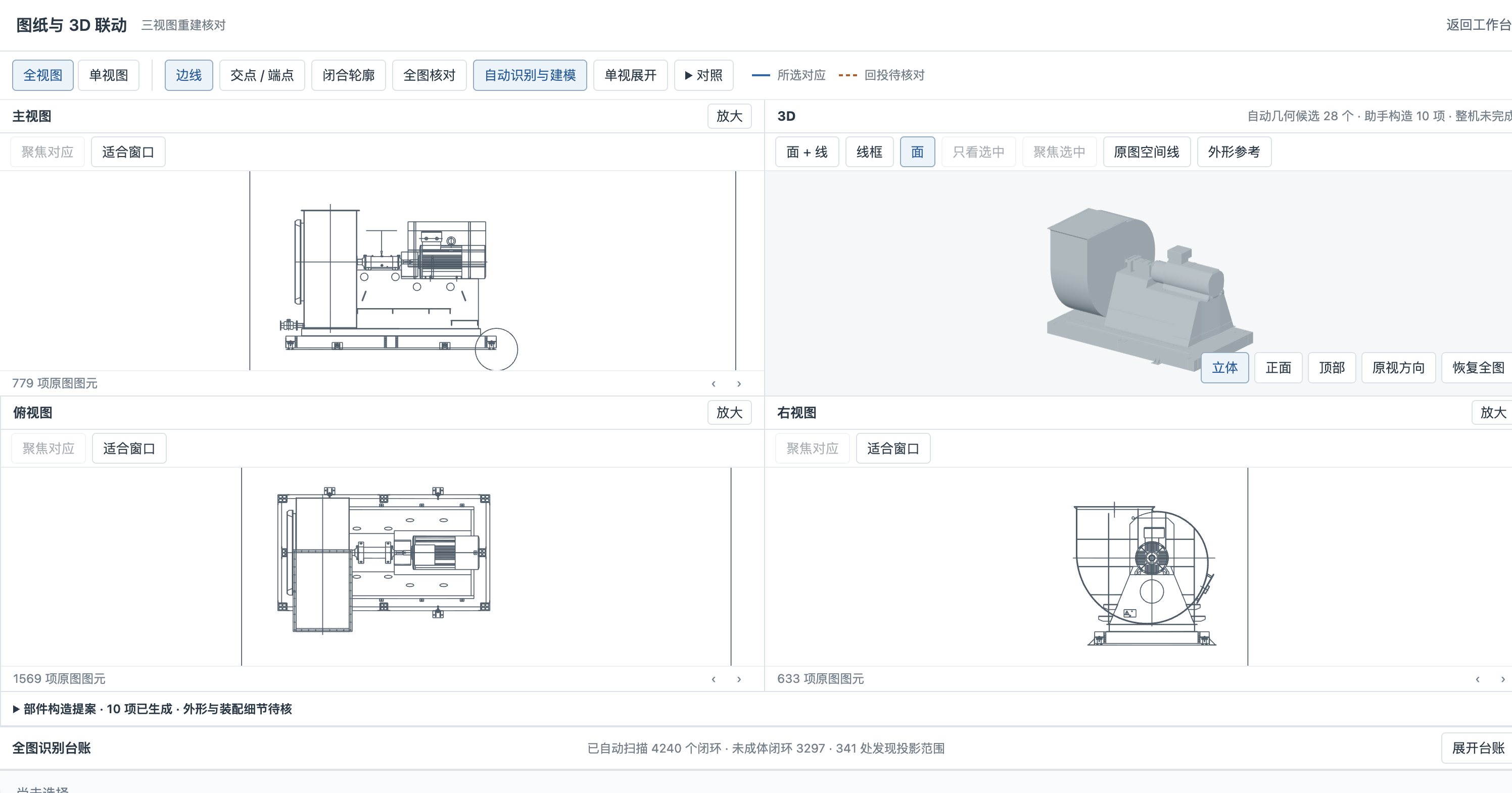1512x793 pixels.
Task: Click the 返回工作台 link
Action: point(1479,25)
